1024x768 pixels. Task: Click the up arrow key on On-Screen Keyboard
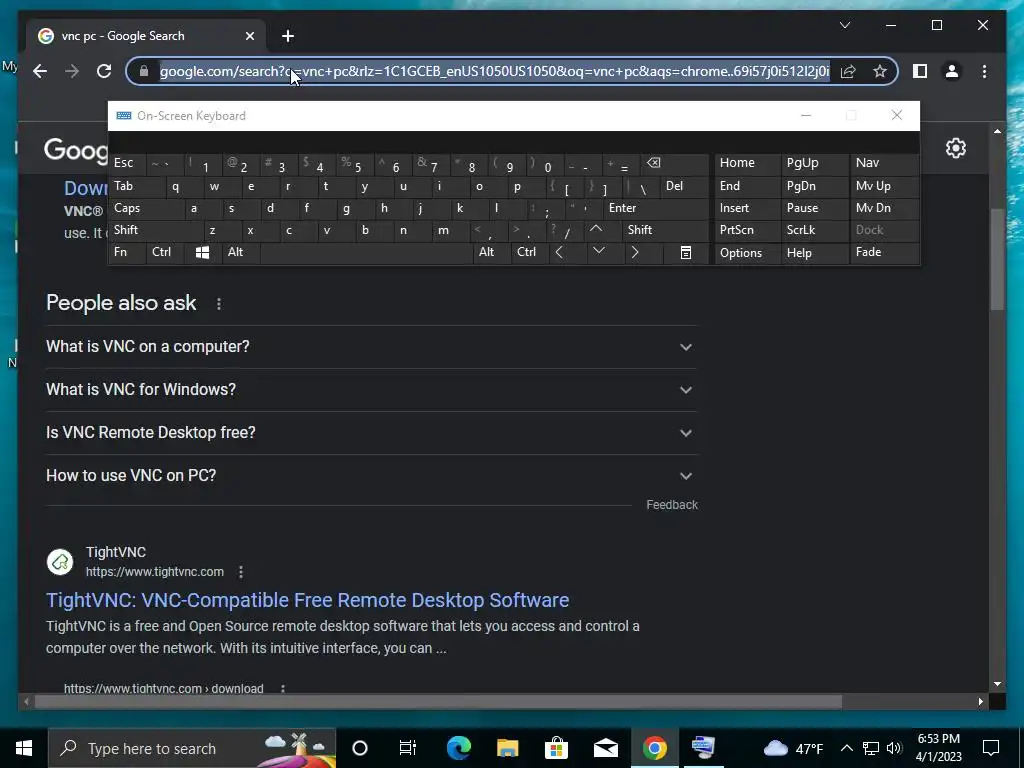click(596, 230)
